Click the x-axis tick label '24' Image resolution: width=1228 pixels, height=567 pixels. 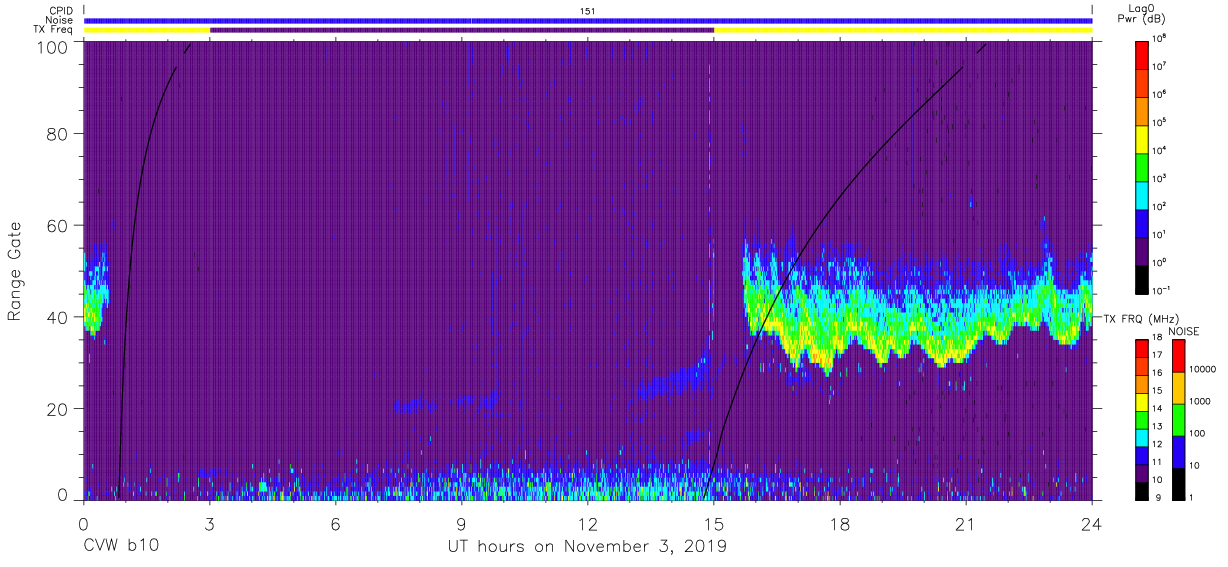coord(1092,523)
